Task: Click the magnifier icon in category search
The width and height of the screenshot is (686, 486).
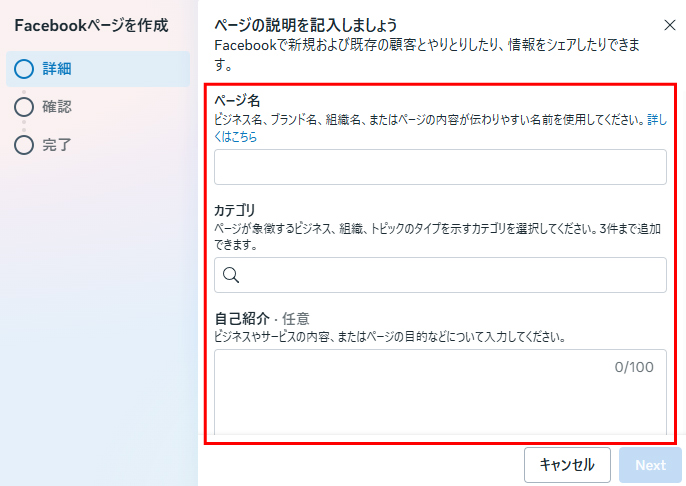Action: point(230,275)
